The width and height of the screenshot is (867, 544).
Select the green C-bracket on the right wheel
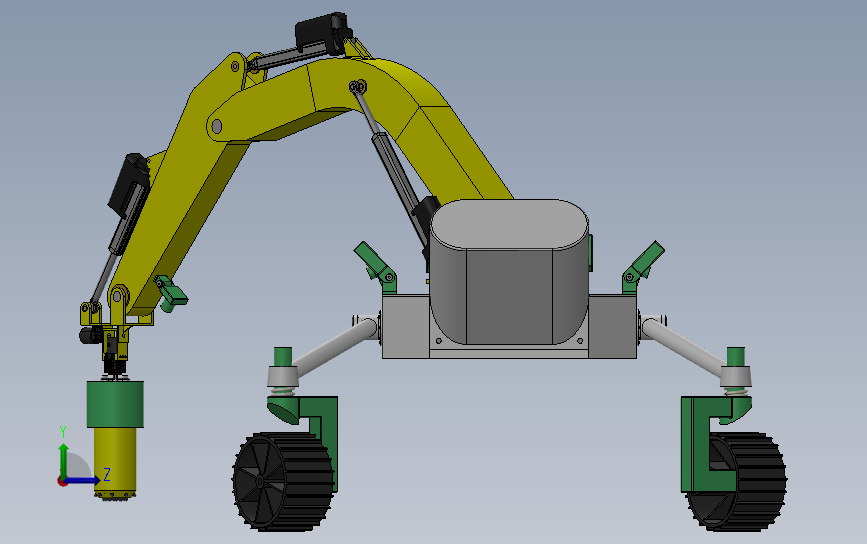pyautogui.click(x=711, y=442)
